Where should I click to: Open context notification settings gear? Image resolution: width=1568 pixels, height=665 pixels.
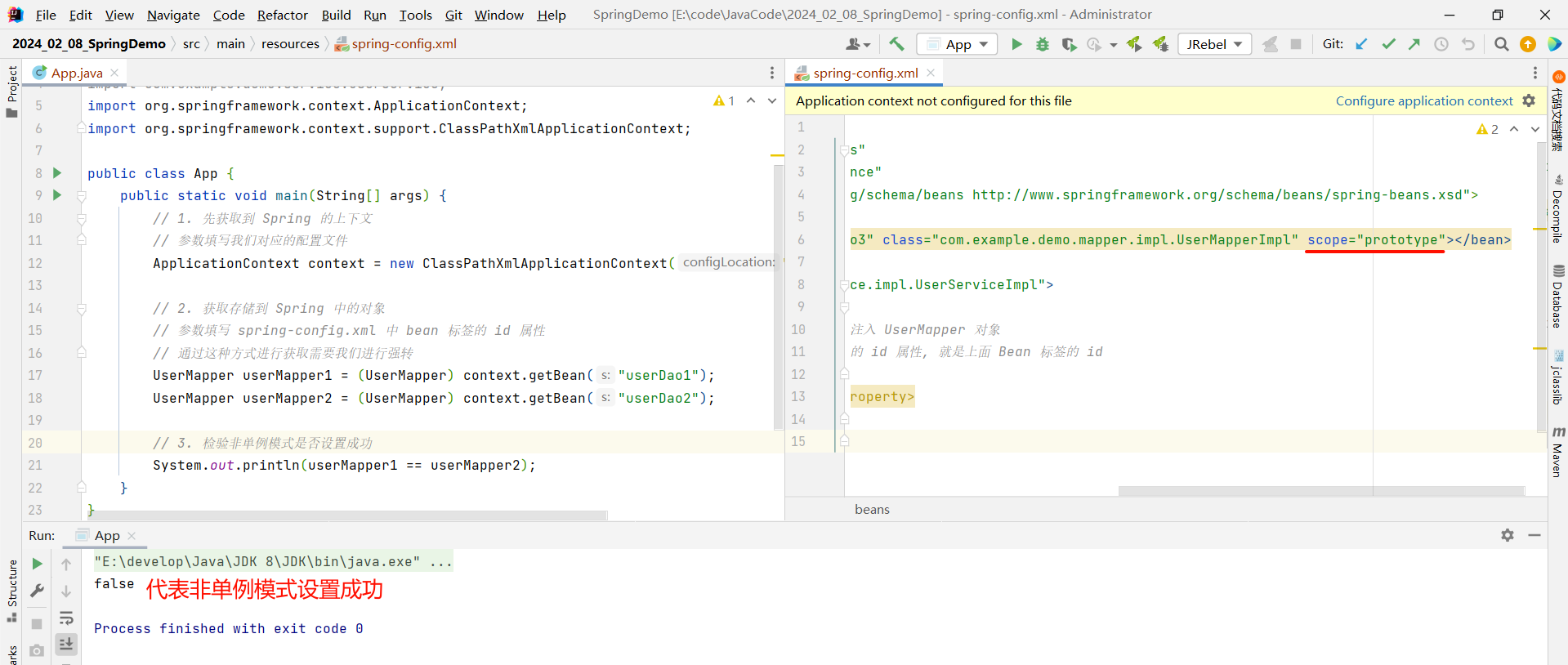click(x=1529, y=100)
